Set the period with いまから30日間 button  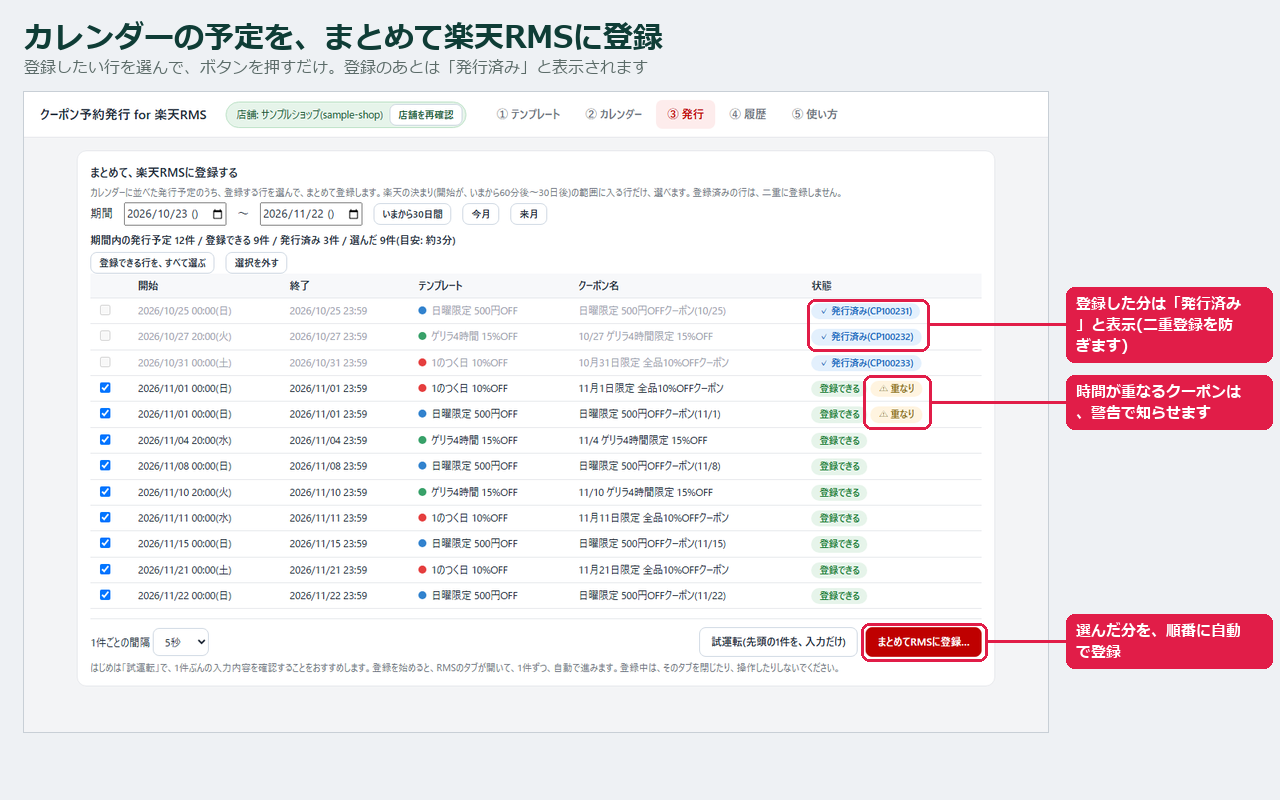412,214
